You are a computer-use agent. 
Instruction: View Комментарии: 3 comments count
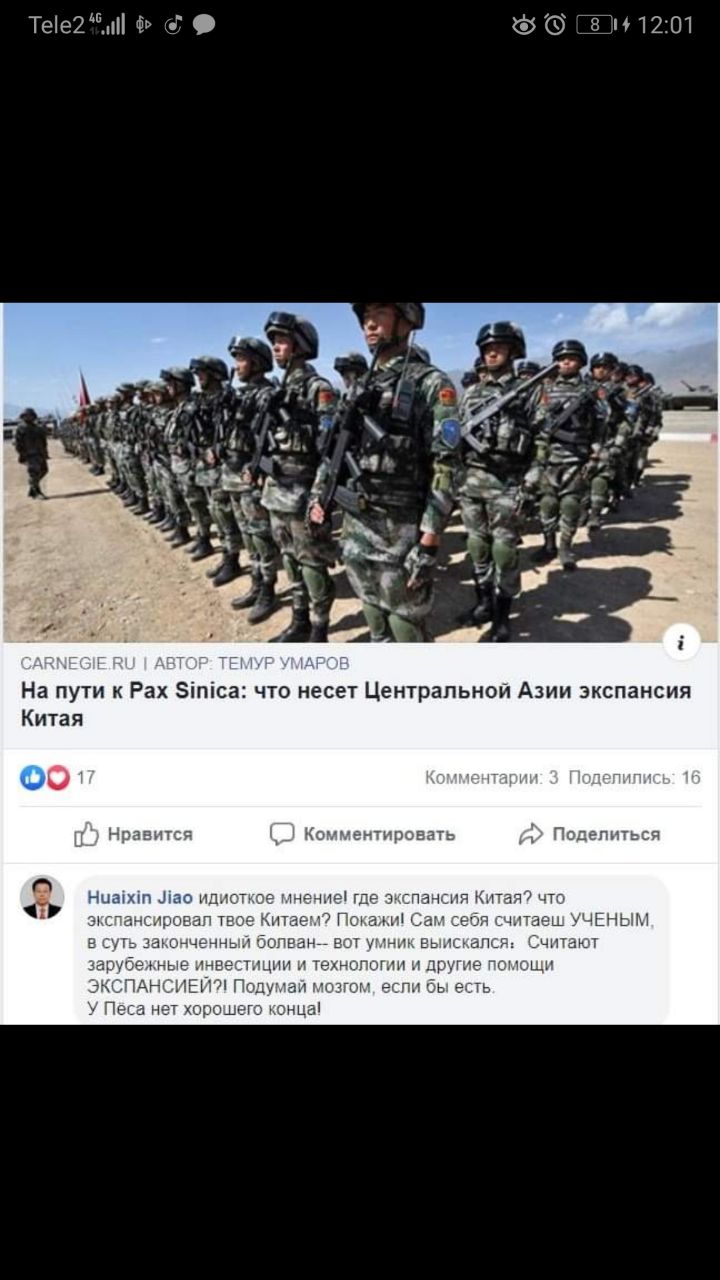491,777
